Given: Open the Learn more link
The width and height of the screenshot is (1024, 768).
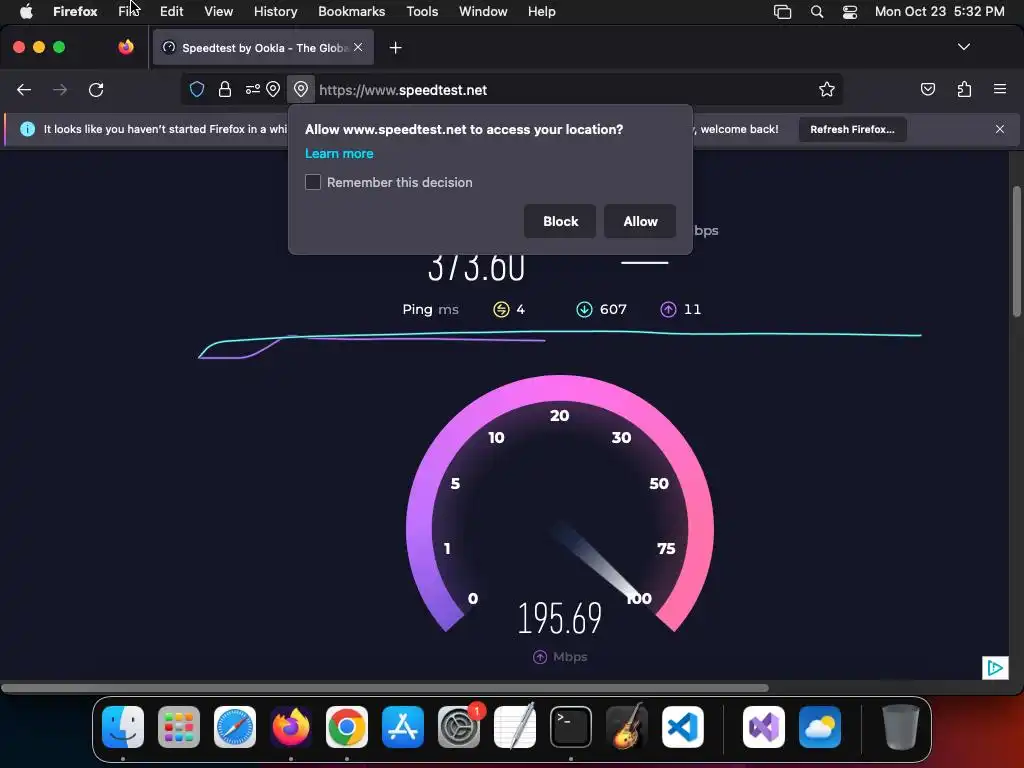Looking at the screenshot, I should coord(339,153).
